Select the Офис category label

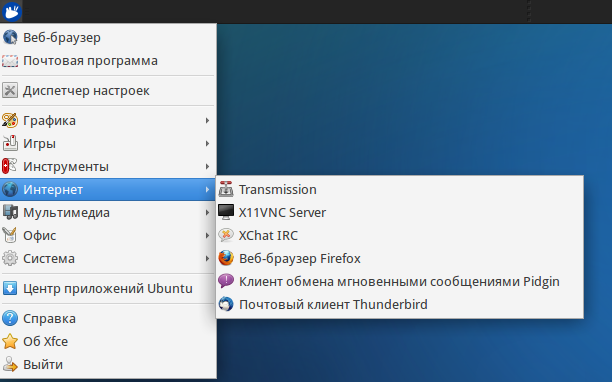[x=39, y=236]
